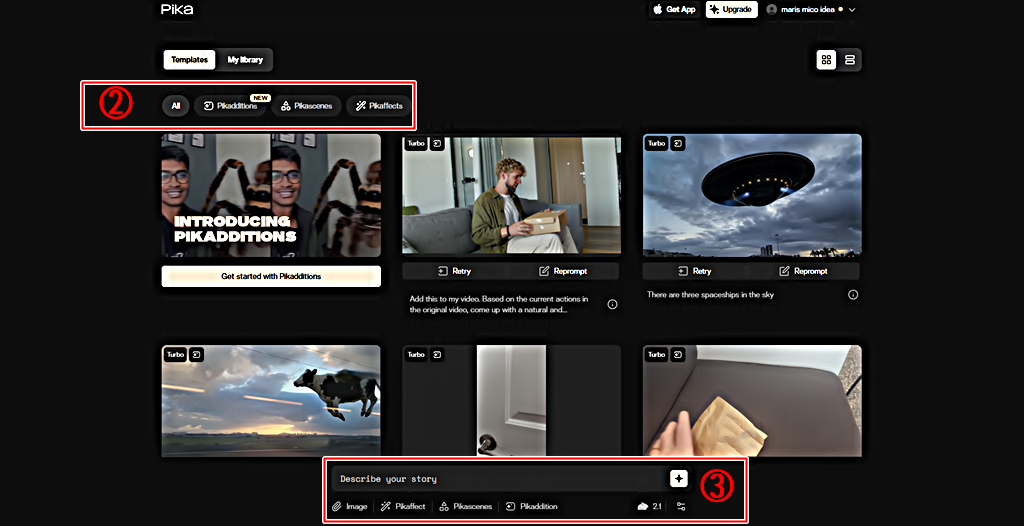
Task: Click the text There are three spaceships in the sky
Action: pyautogui.click(x=711, y=295)
